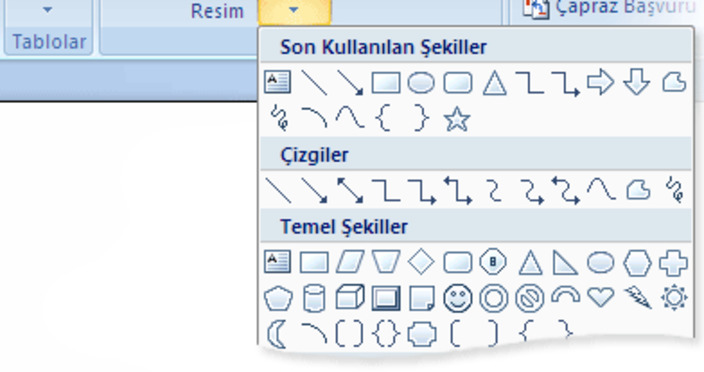
Task: Pick the double-arrow line in Çizgiler
Action: click(350, 191)
